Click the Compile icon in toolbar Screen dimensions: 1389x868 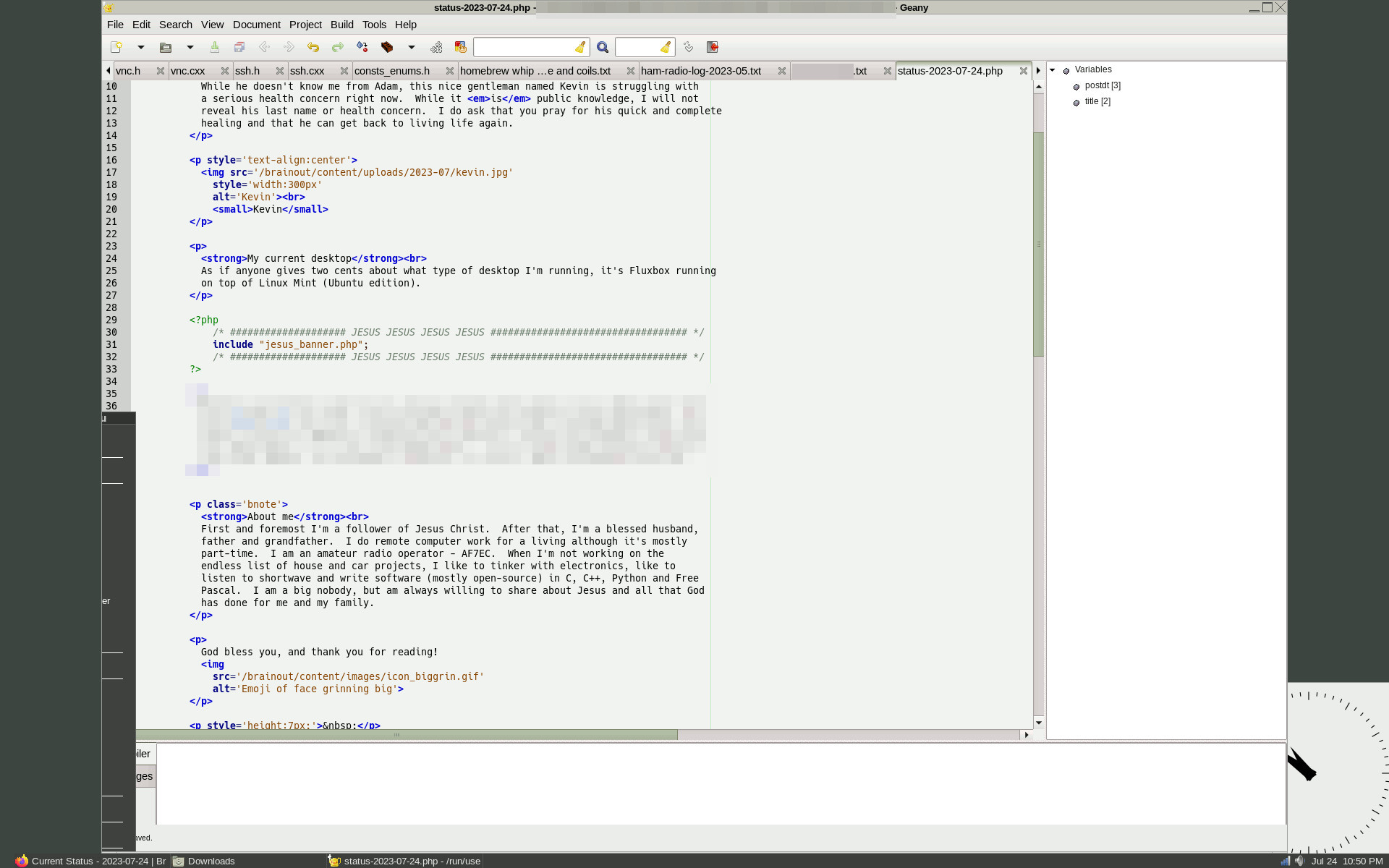point(362,47)
